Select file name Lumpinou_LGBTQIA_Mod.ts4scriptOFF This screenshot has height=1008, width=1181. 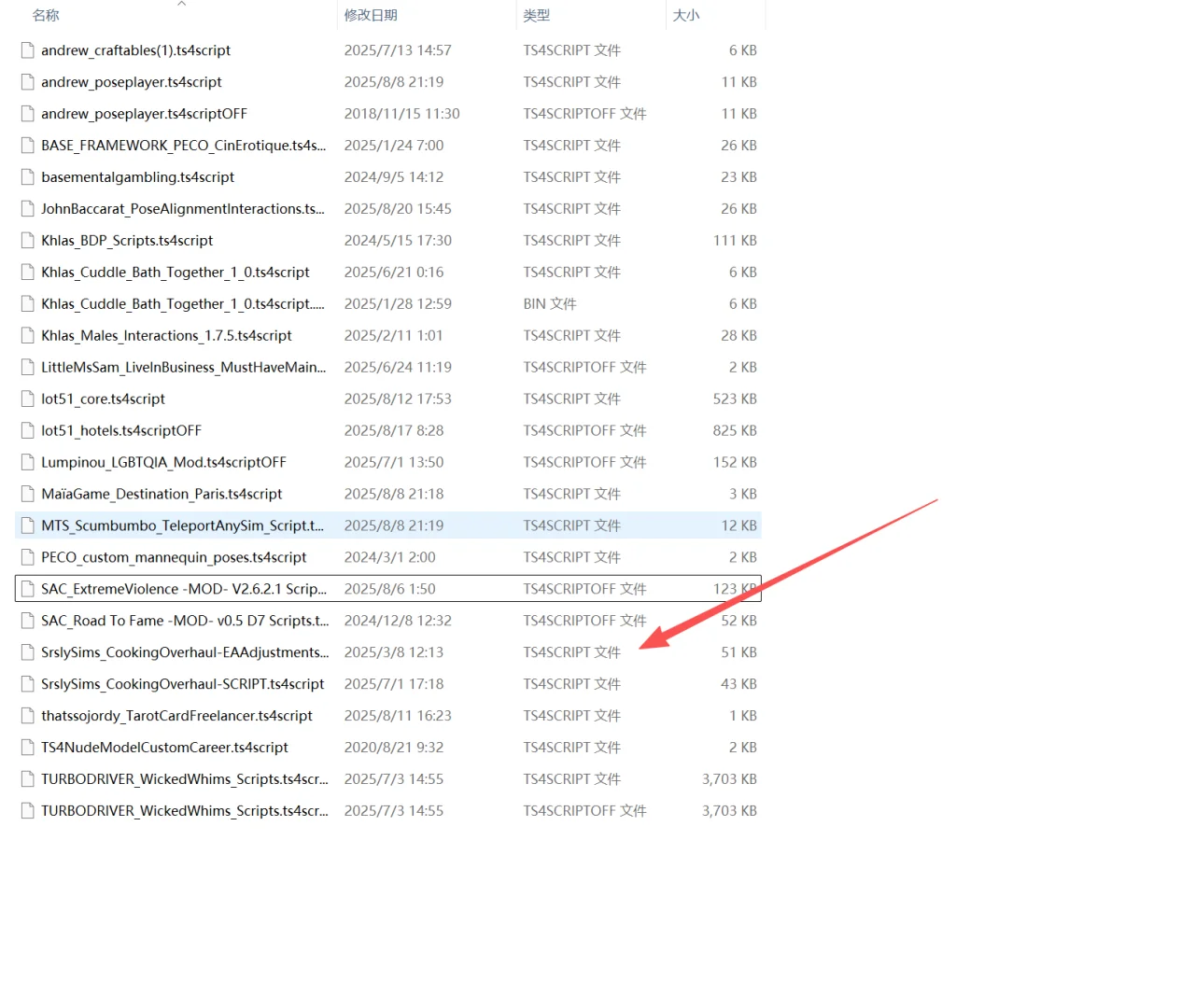[163, 463]
